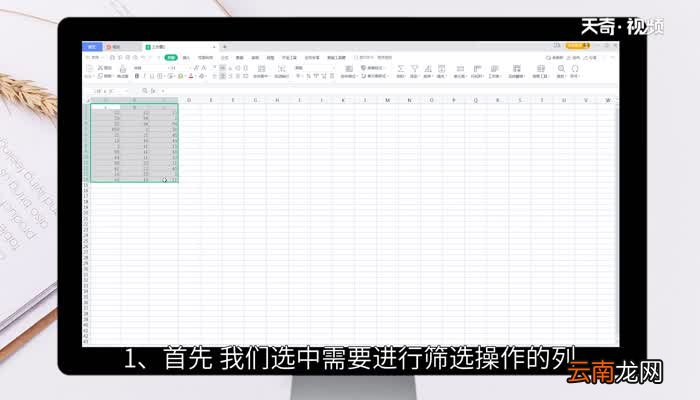This screenshot has height=400, width=700.
Task: Click the Worksheet icon in the ribbon
Action: coord(494,68)
